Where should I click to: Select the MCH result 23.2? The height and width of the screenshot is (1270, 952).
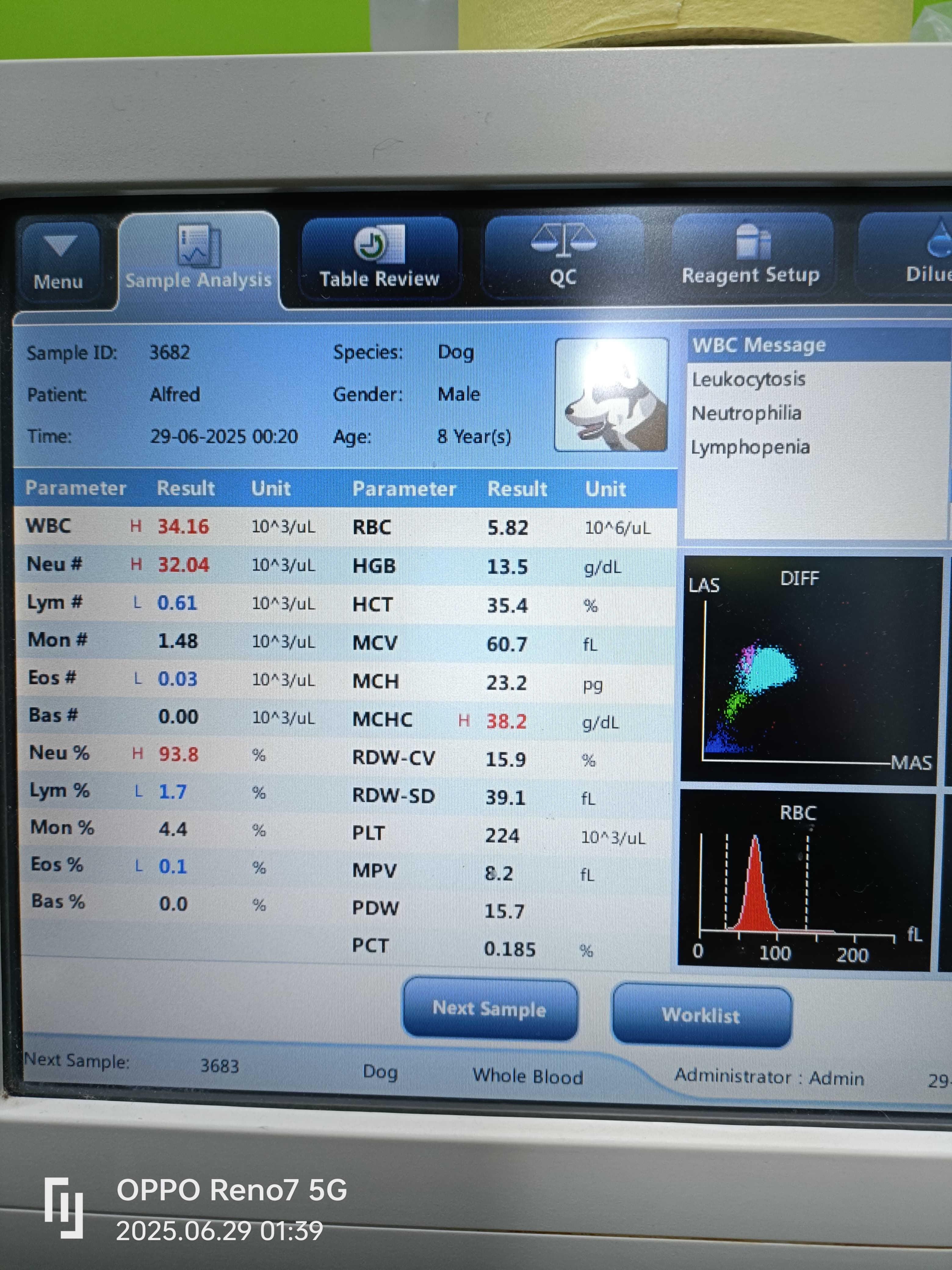click(x=507, y=683)
